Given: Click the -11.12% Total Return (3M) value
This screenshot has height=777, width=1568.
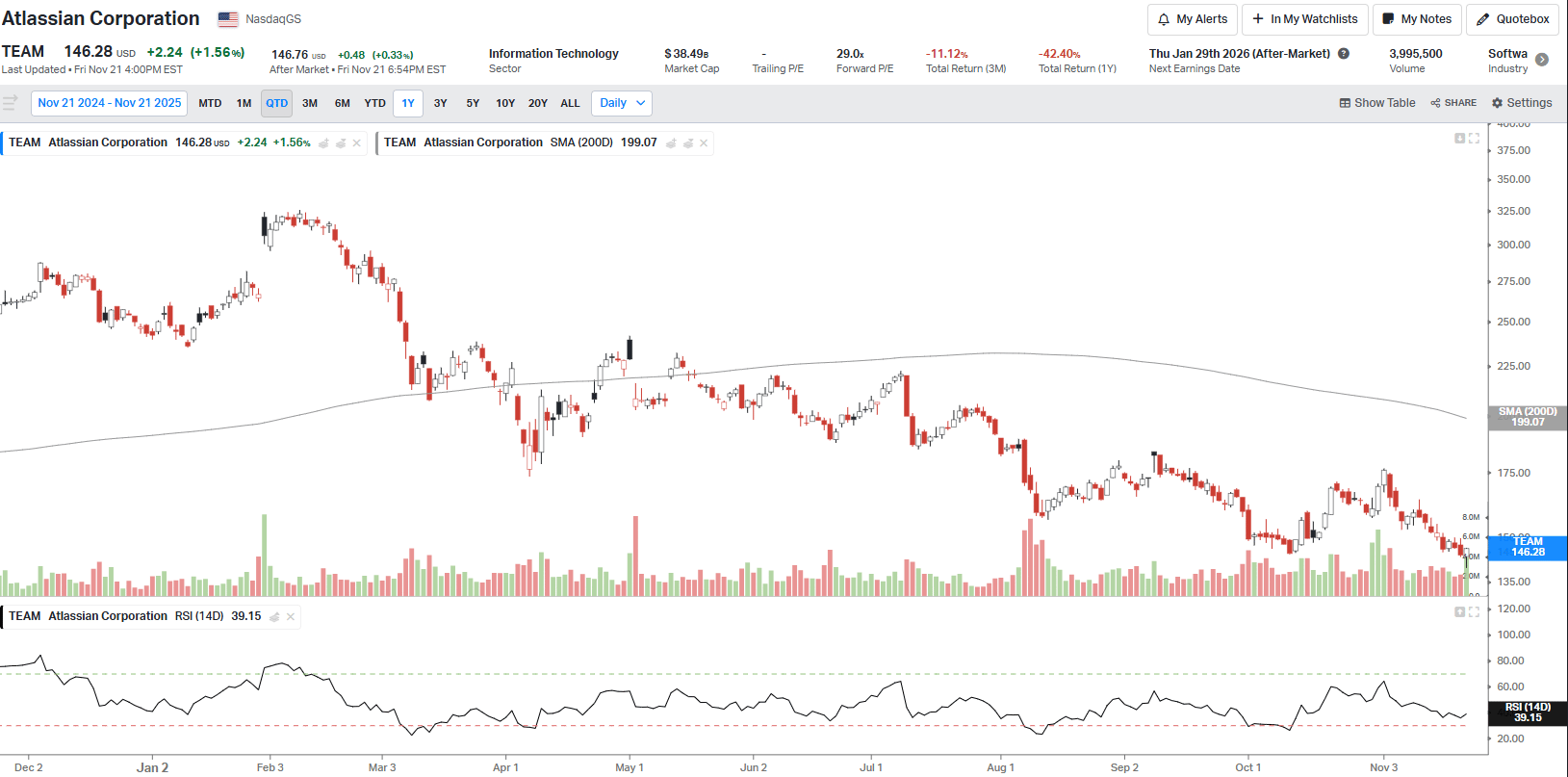Looking at the screenshot, I should [947, 54].
